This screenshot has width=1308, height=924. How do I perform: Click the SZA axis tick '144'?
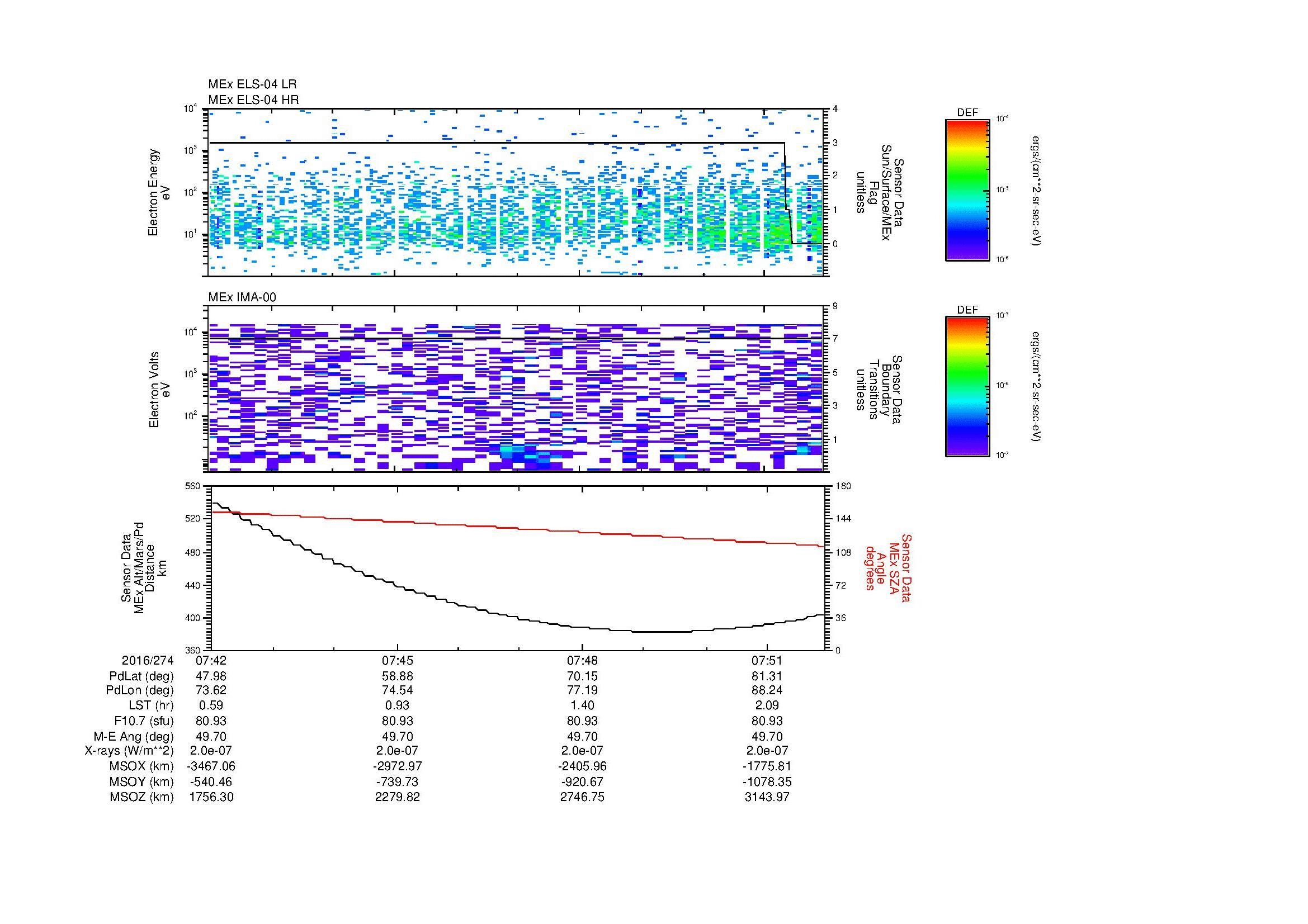[843, 519]
